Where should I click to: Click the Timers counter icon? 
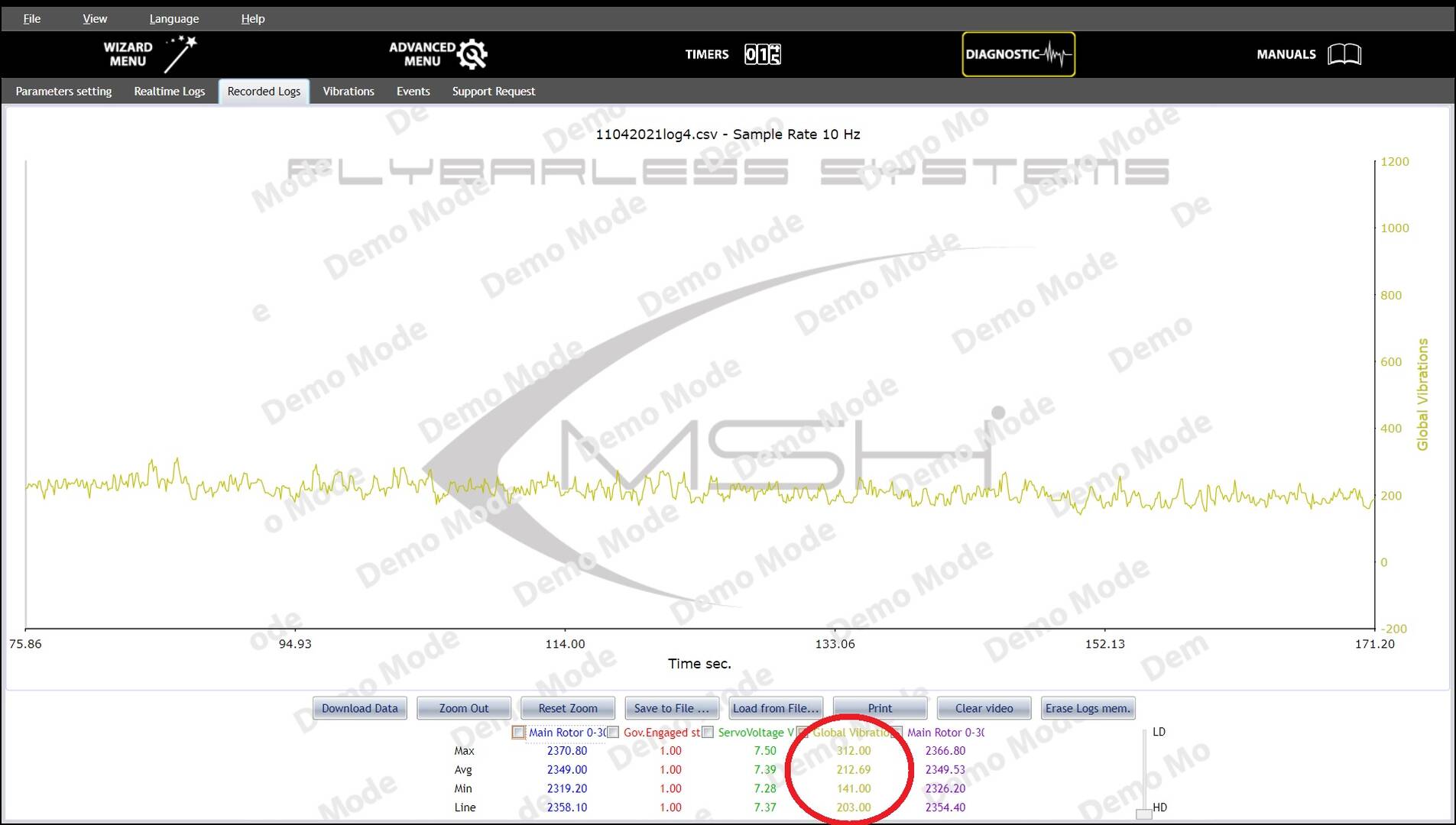[762, 54]
